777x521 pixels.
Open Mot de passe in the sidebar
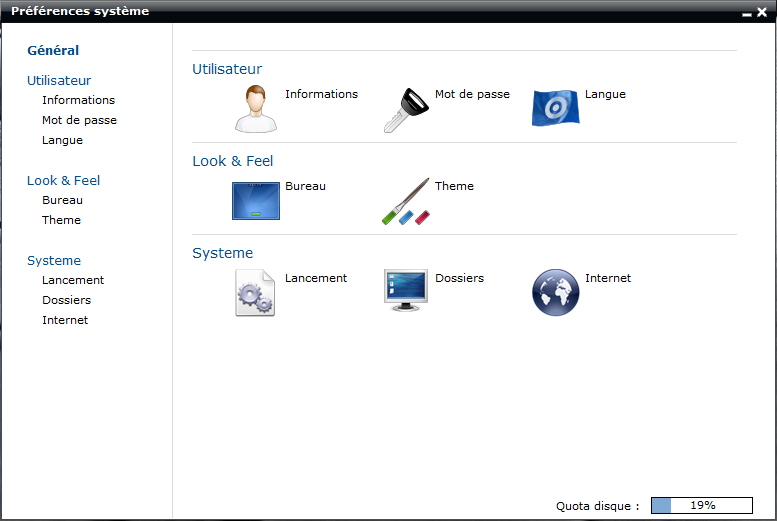pos(79,120)
